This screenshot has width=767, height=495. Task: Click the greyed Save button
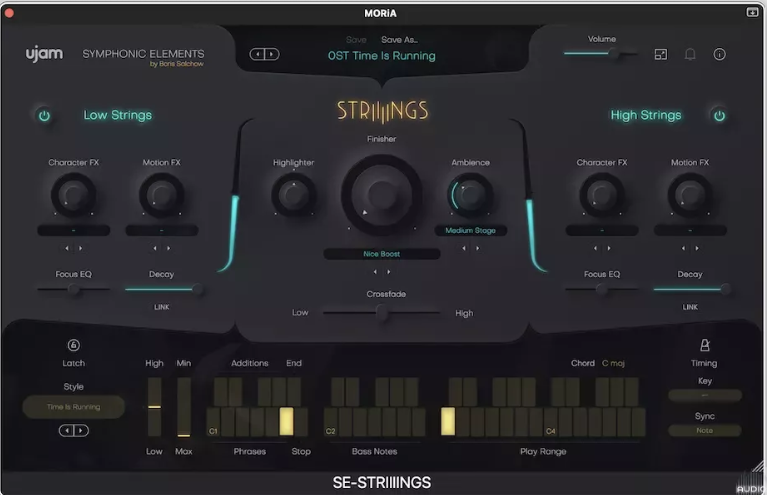point(356,40)
